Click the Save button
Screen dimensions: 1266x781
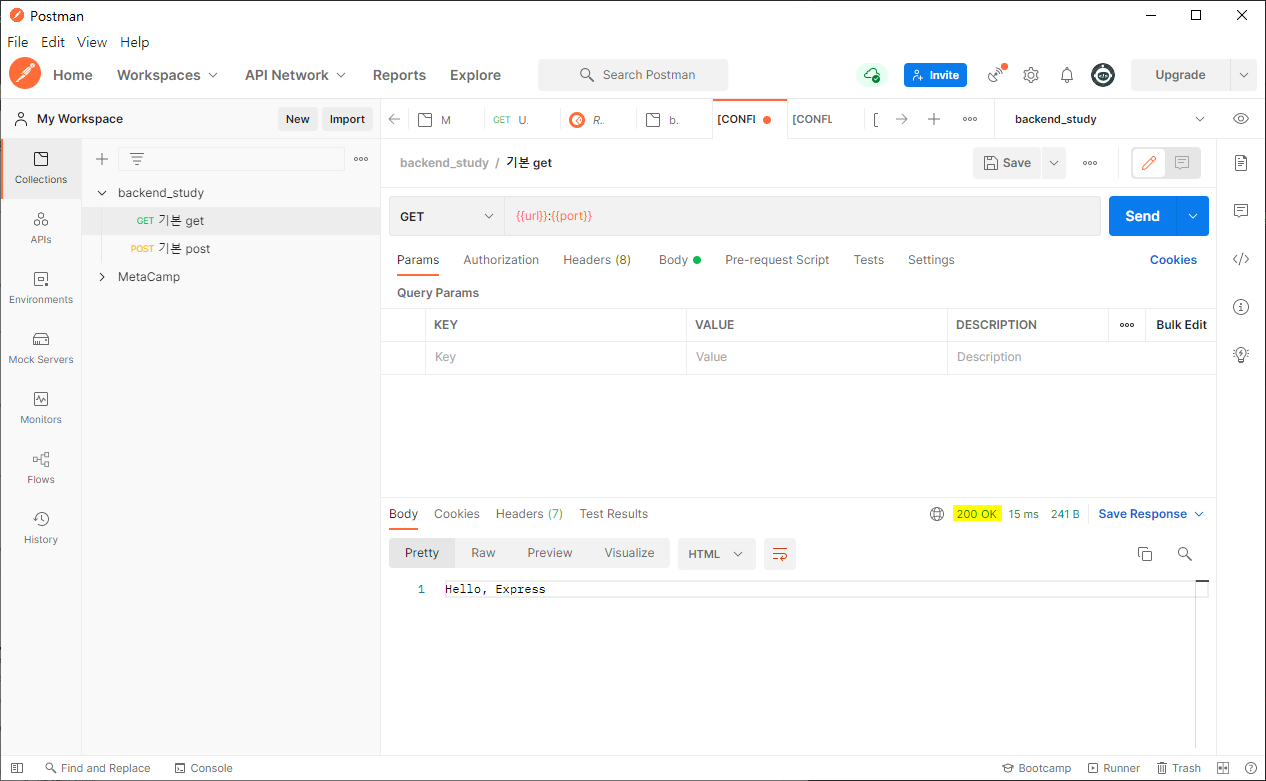[1007, 163]
